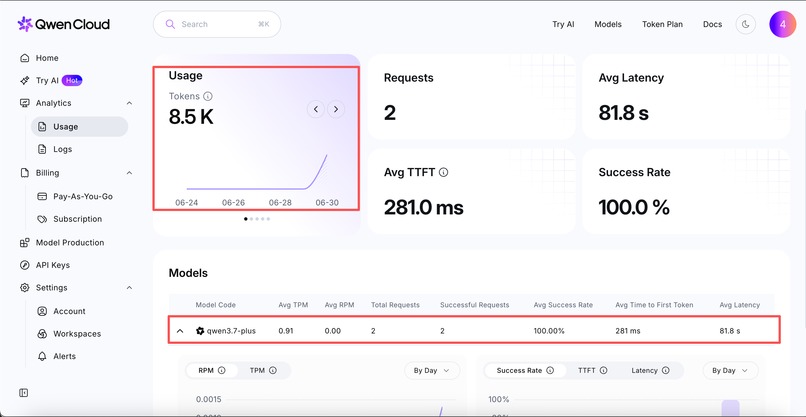Click the Latency info icon

[666, 370]
